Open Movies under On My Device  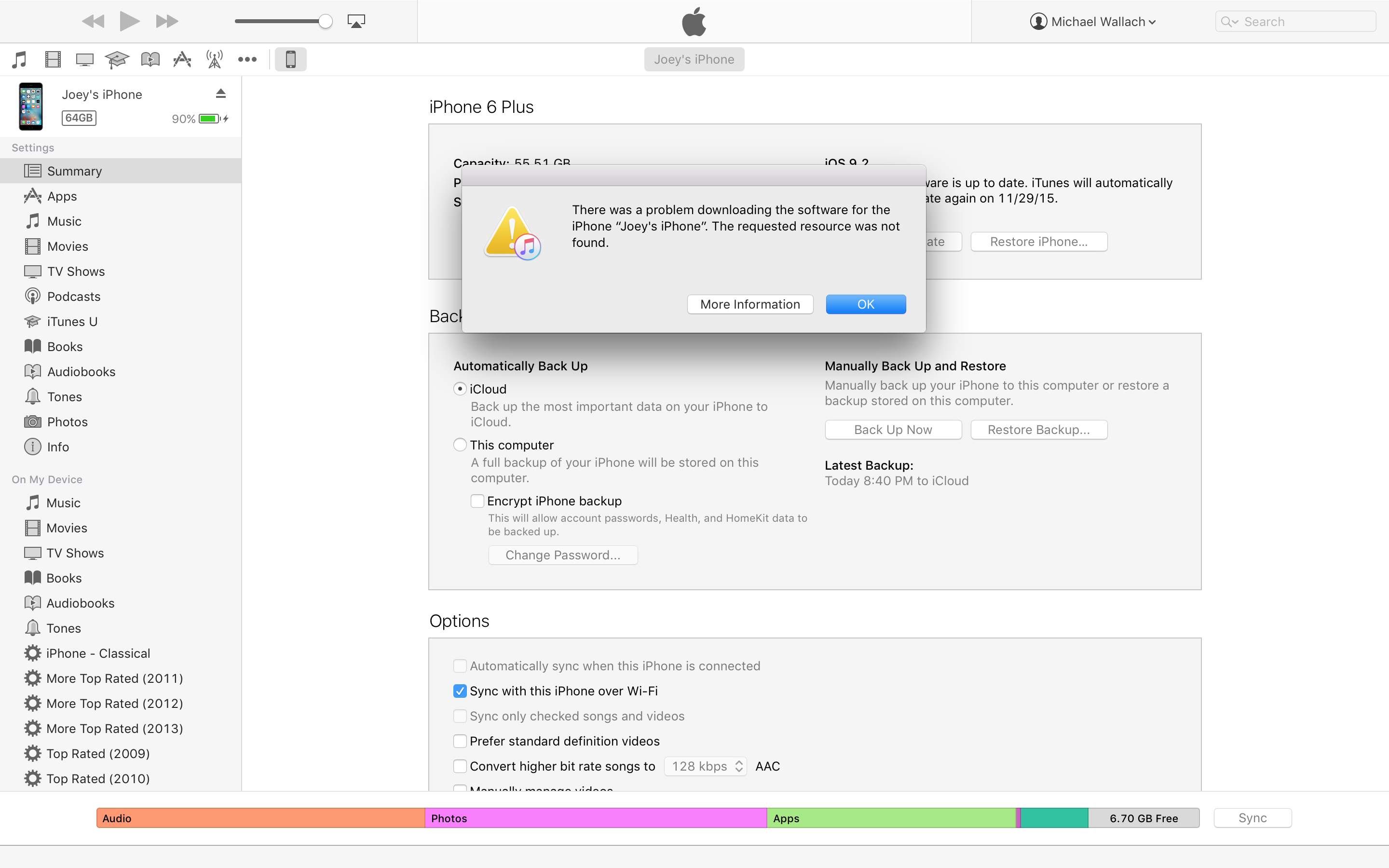click(121, 528)
